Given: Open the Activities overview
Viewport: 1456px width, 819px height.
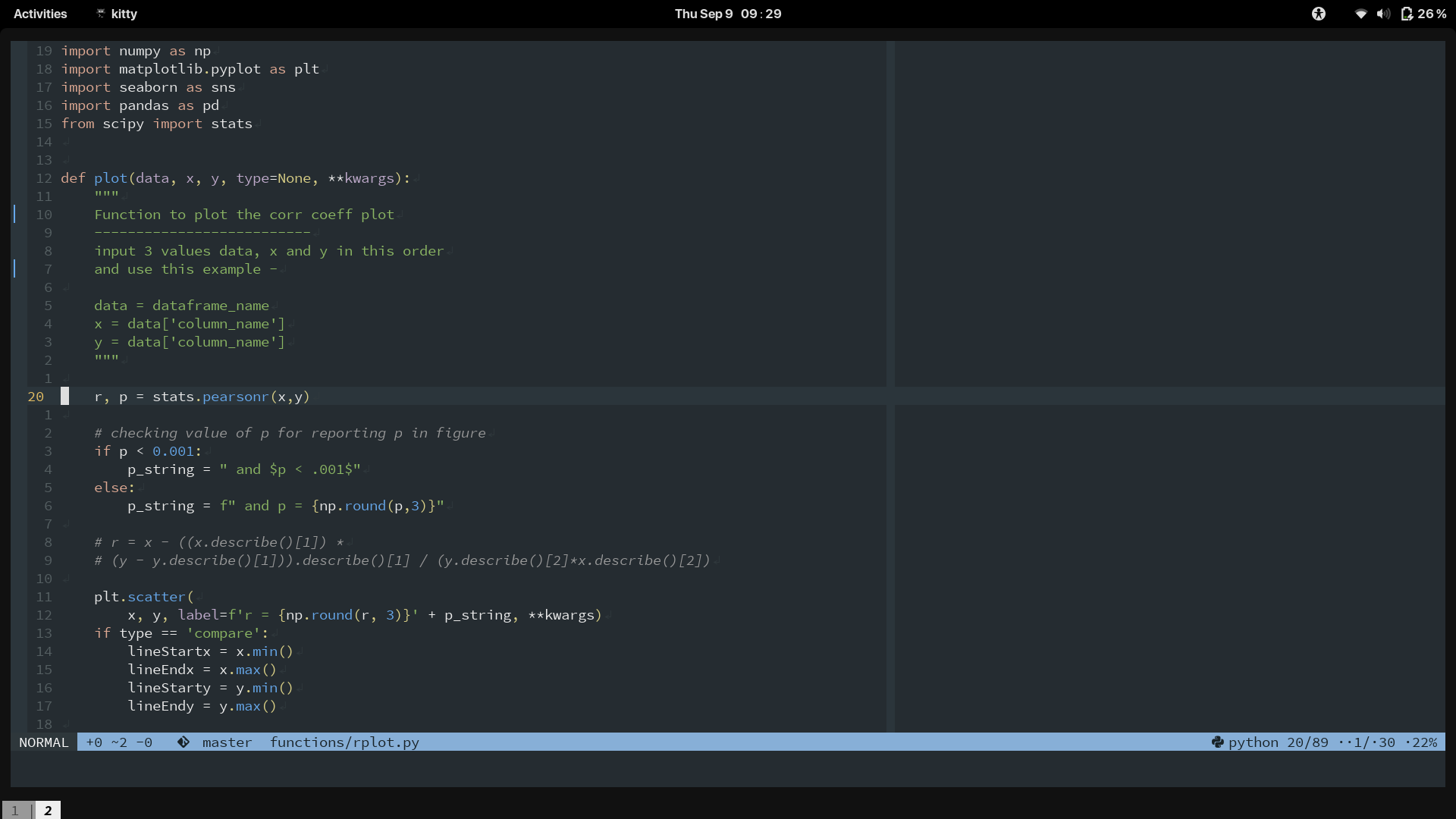Looking at the screenshot, I should tap(40, 14).
